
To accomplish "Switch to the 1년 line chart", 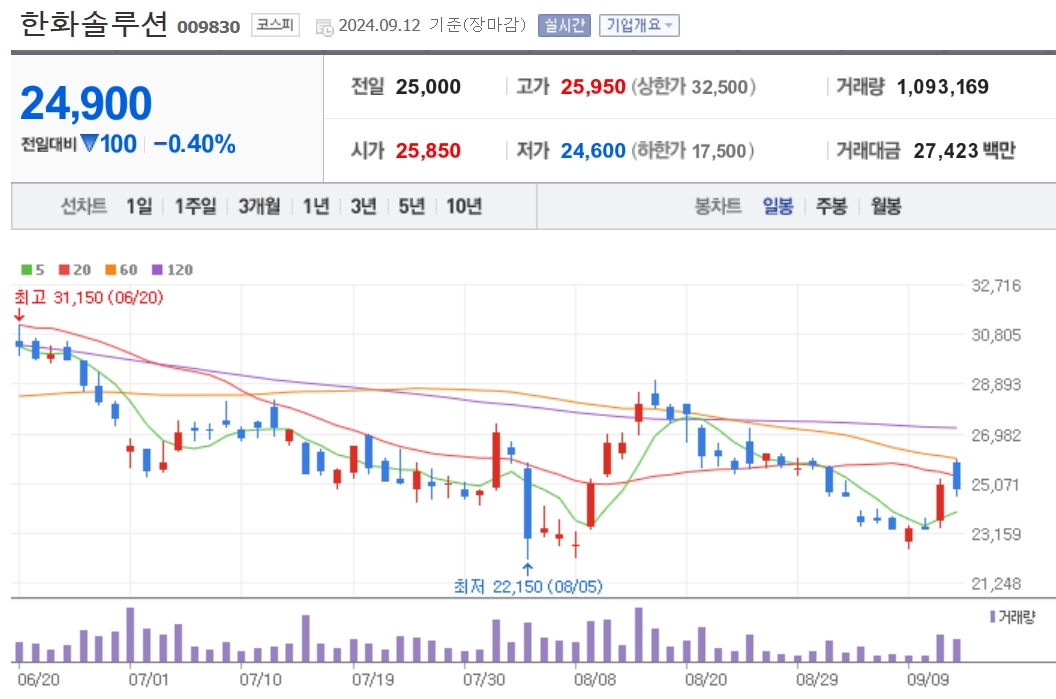I will click(x=316, y=206).
